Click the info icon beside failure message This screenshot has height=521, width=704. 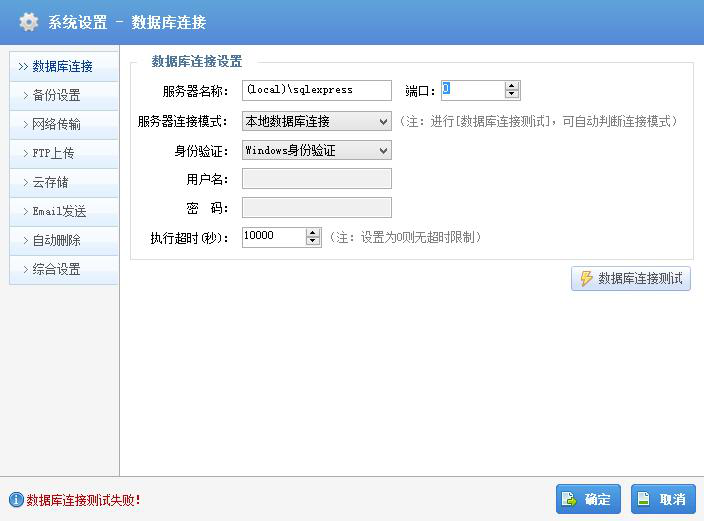click(16, 499)
